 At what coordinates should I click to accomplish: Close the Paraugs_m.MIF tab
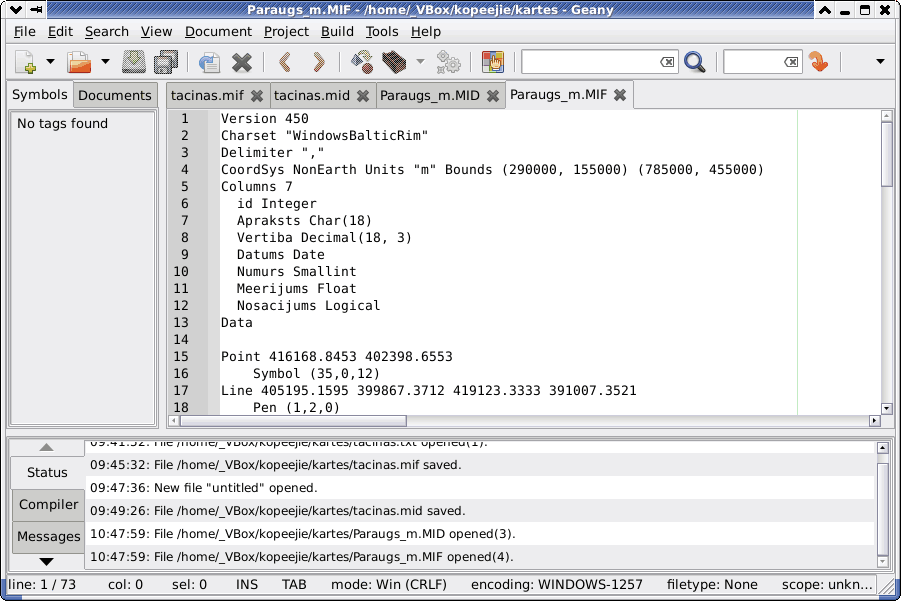(x=619, y=95)
